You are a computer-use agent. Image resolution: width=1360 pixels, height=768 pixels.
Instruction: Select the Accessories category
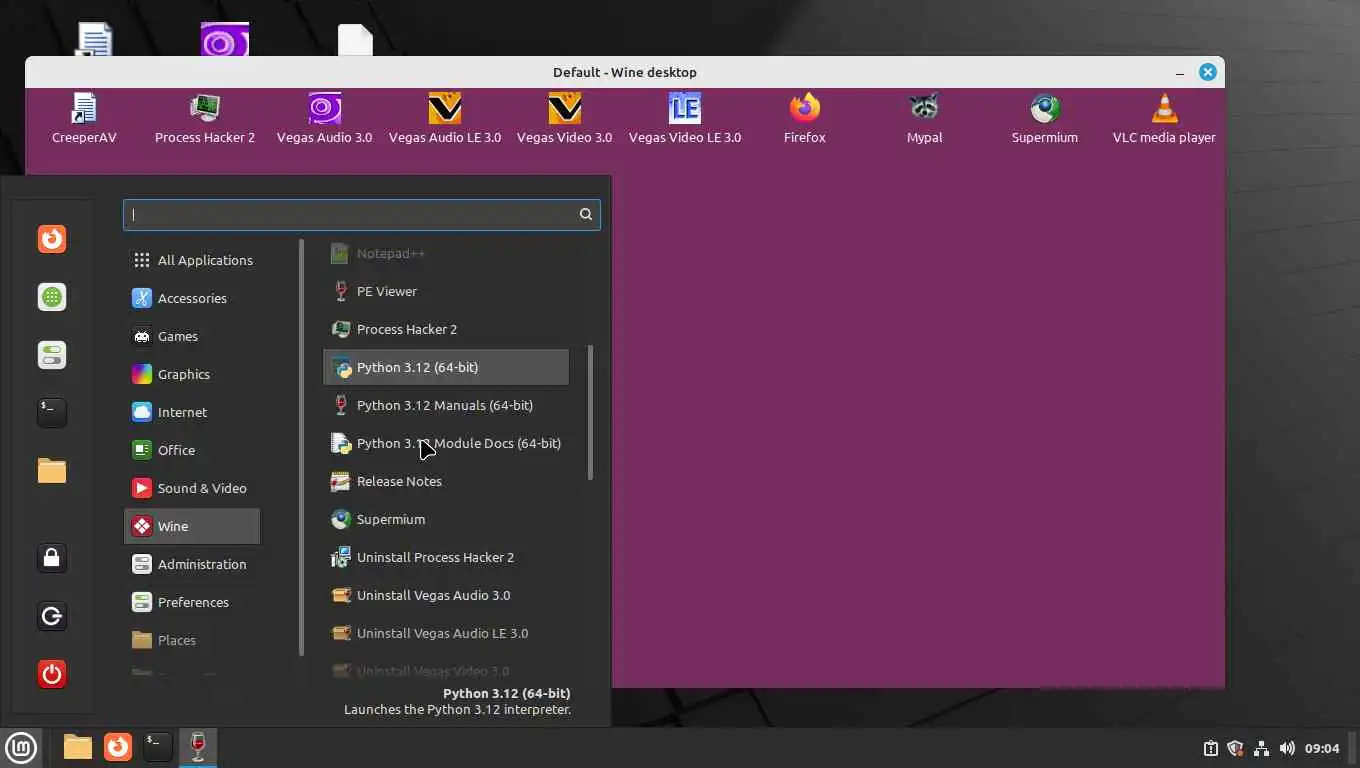[x=192, y=298]
